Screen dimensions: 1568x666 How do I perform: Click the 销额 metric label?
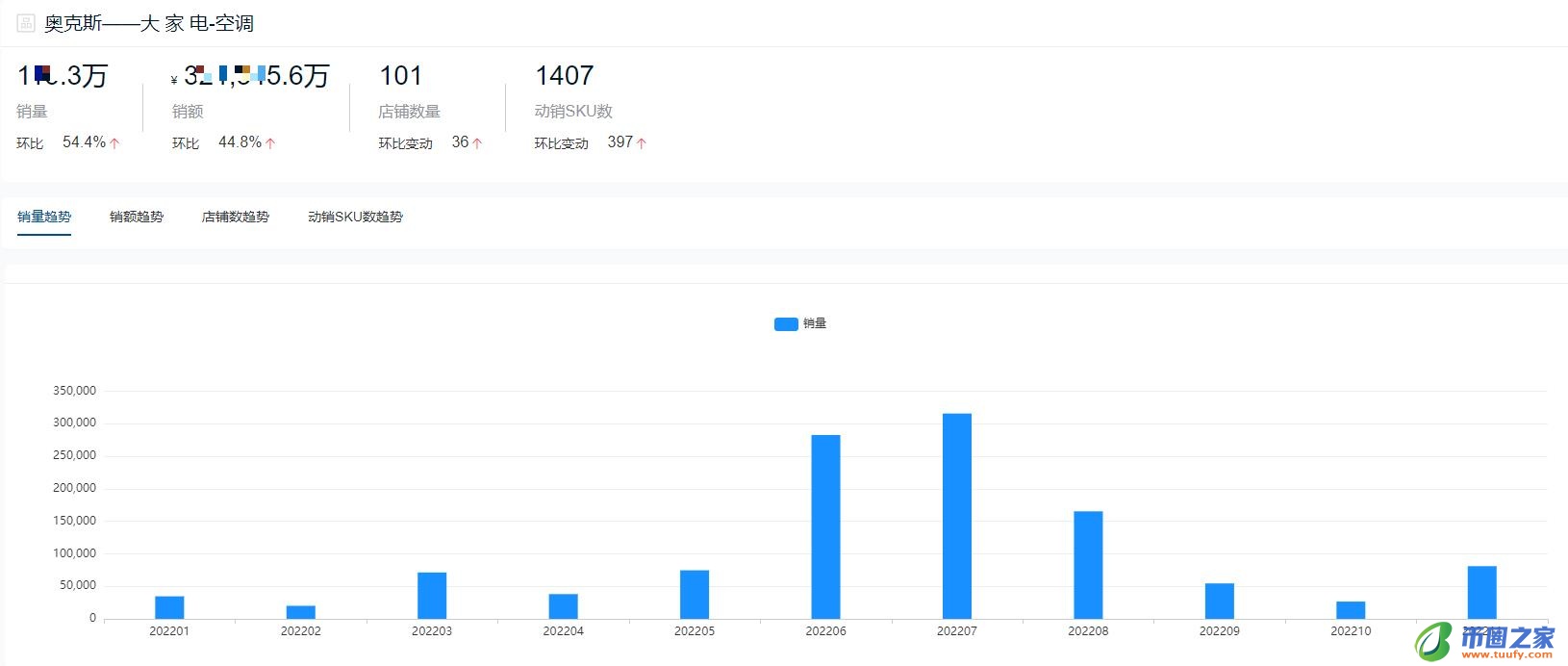point(188,112)
